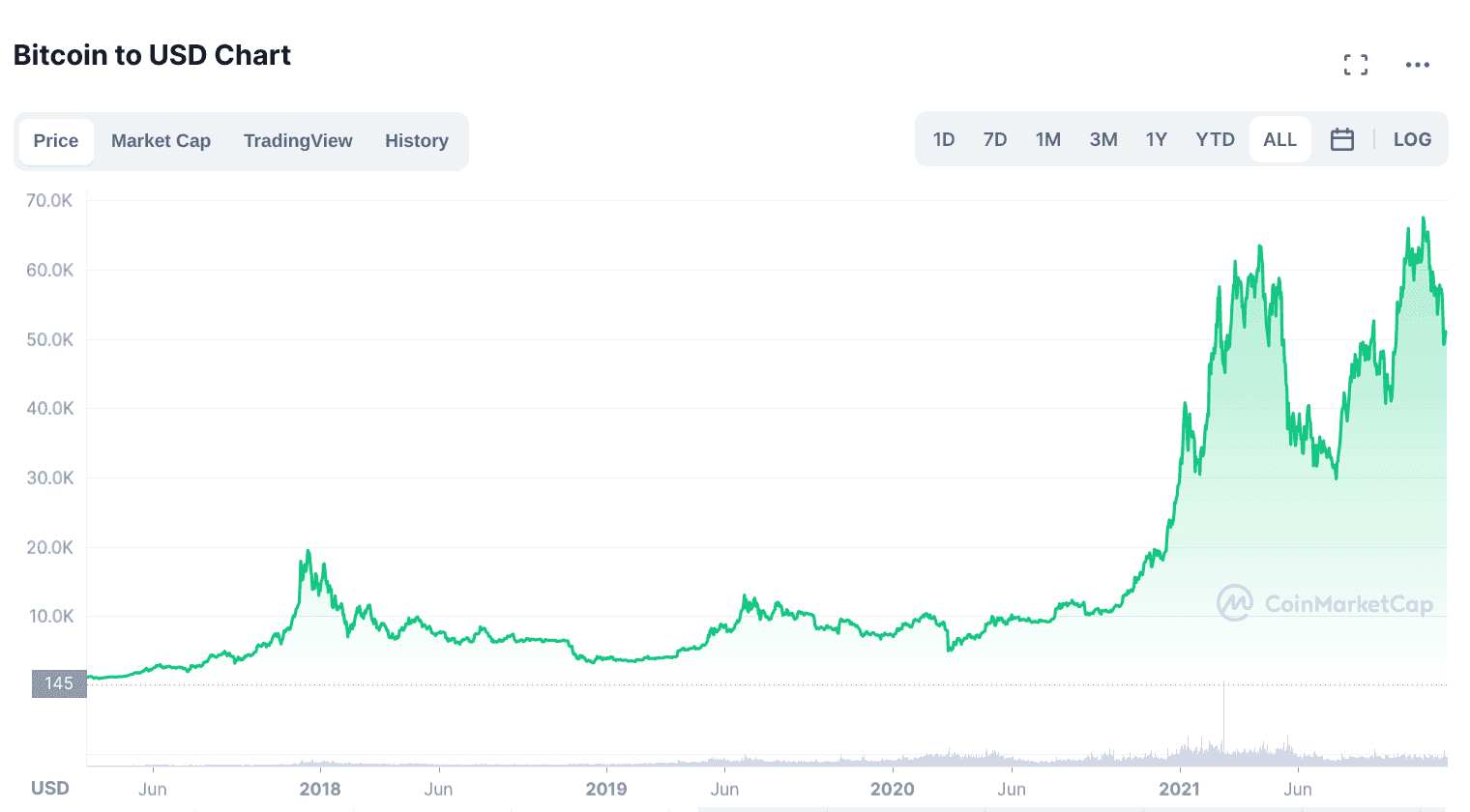1470x812 pixels.
Task: Click the USD currency label
Action: [50, 788]
